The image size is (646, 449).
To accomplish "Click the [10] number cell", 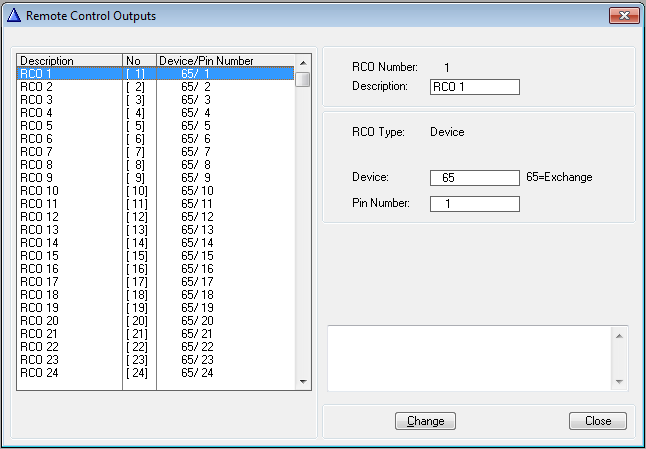I will click(137, 191).
